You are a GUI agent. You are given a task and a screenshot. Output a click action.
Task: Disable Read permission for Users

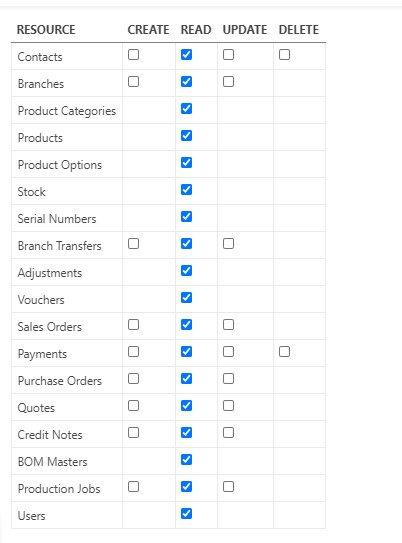186,514
